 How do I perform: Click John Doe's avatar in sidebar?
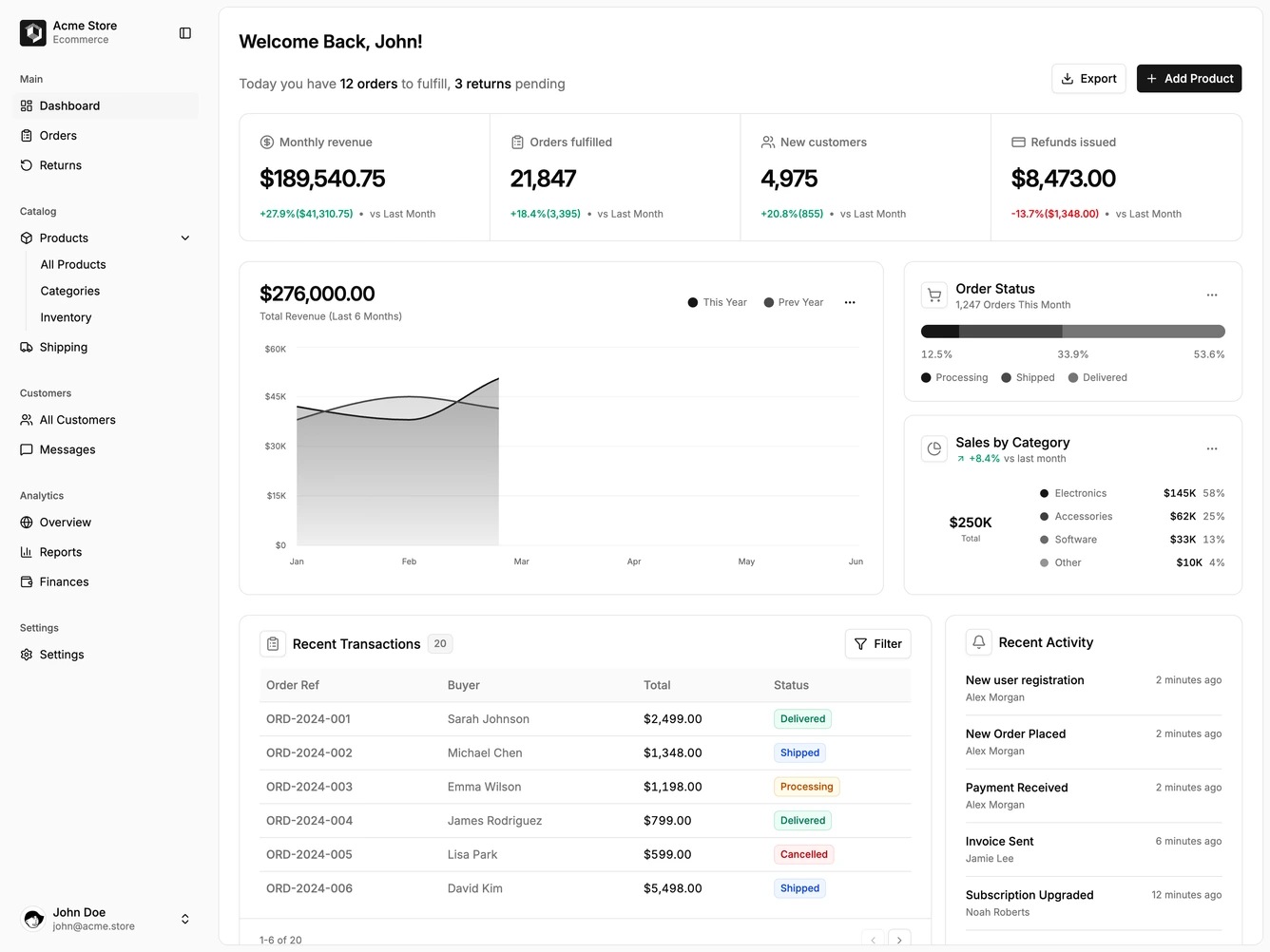tap(33, 919)
